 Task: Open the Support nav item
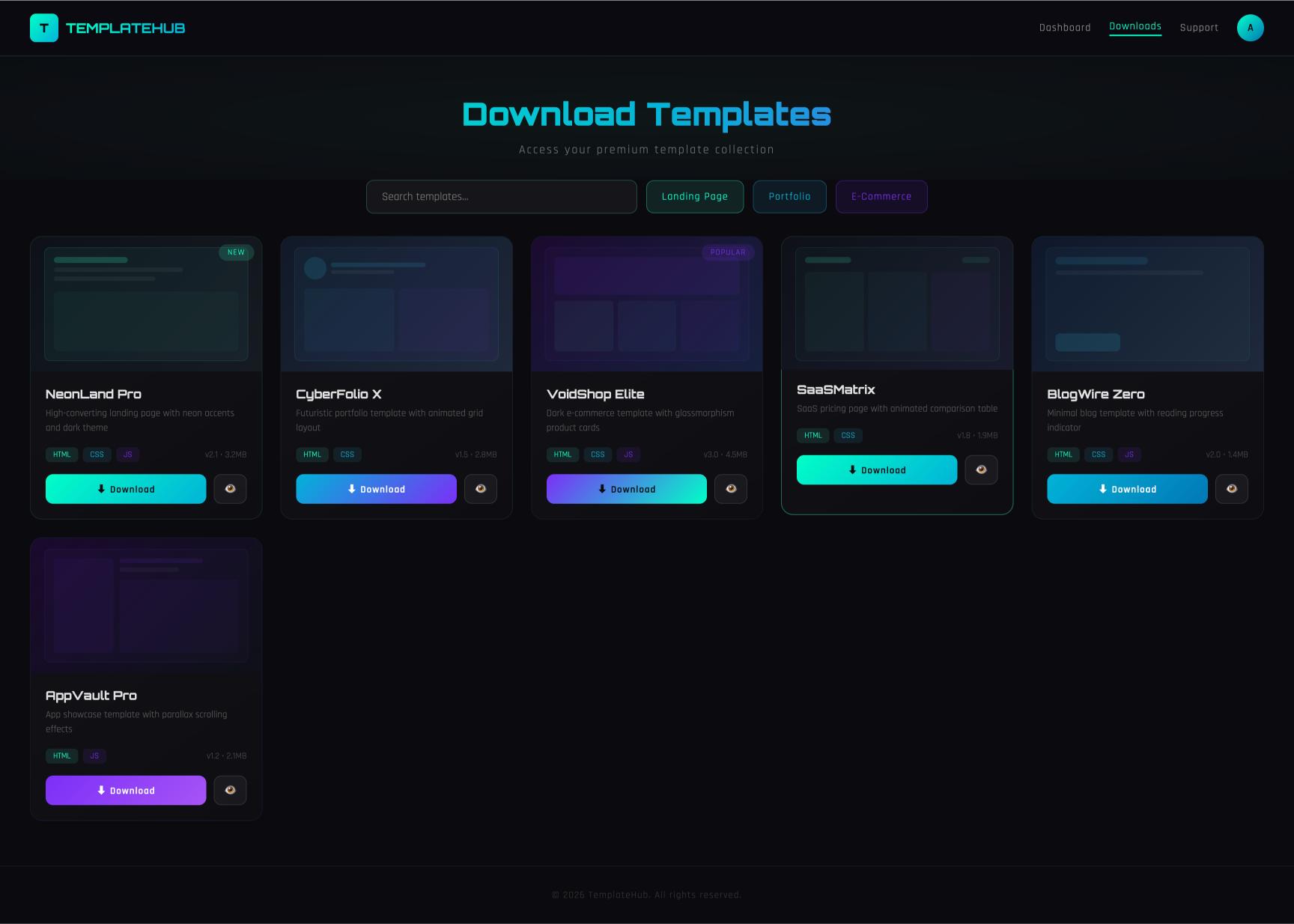click(x=1198, y=28)
